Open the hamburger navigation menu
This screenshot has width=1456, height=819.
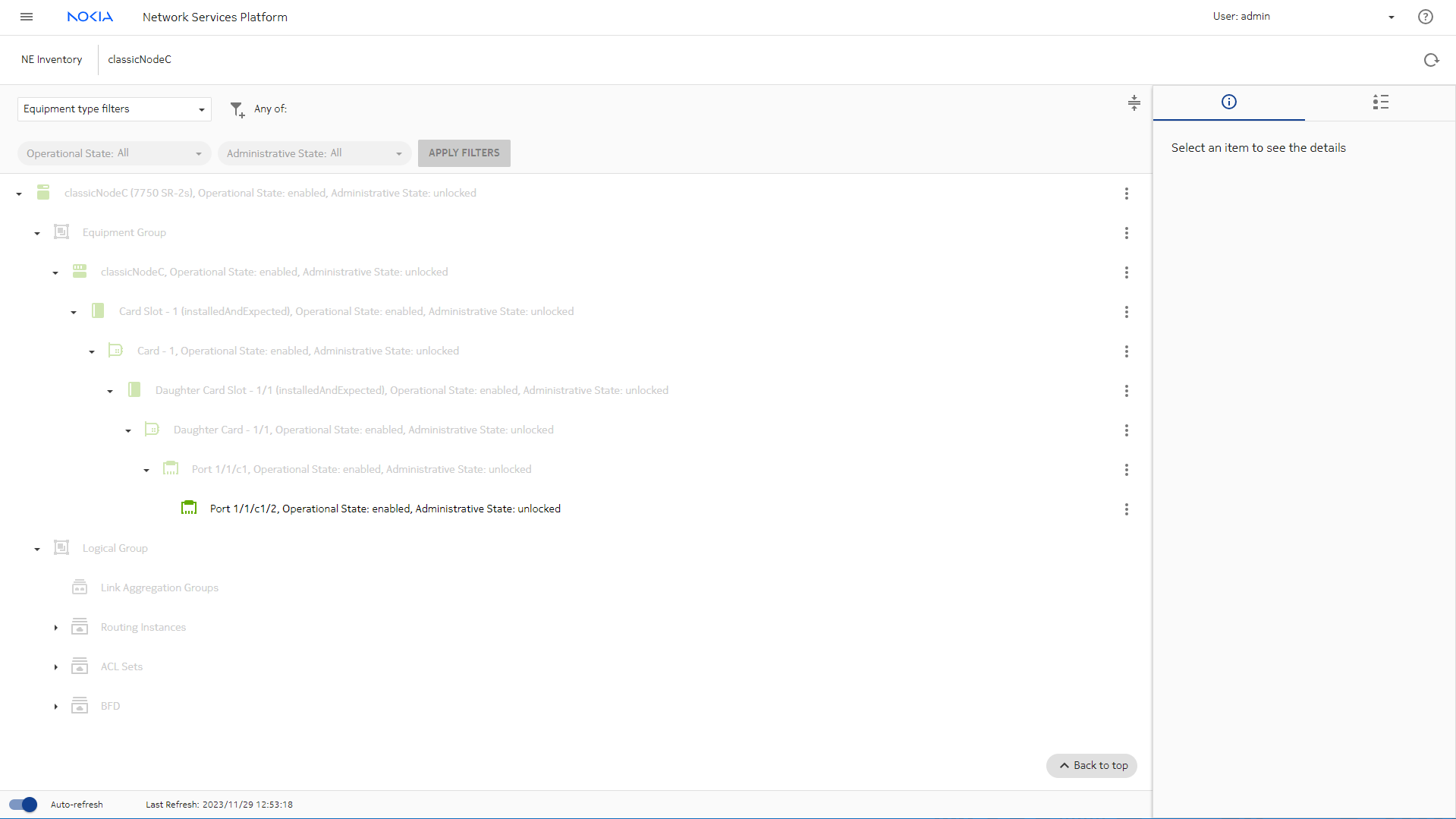(27, 17)
